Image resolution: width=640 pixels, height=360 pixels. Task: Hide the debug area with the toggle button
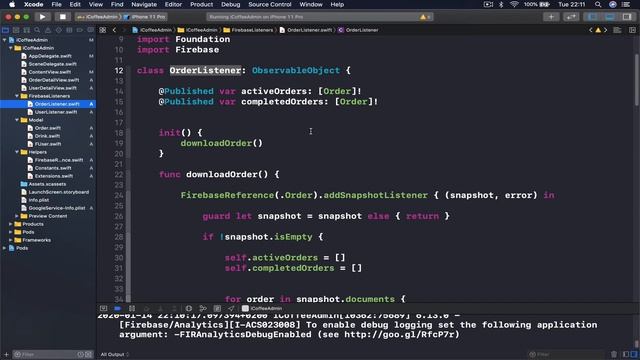coord(103,309)
